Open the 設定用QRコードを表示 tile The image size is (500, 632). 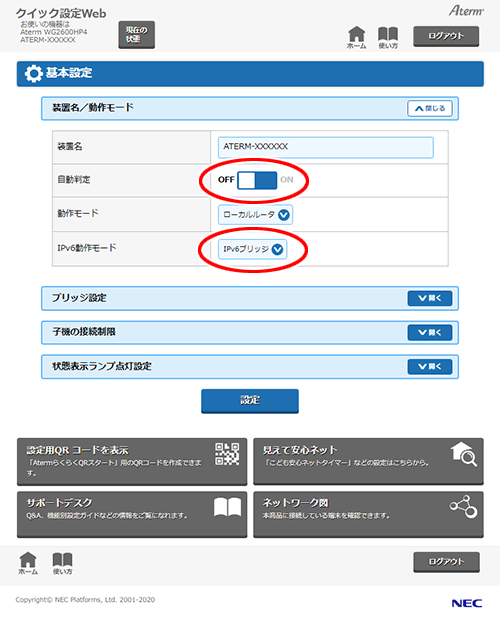point(132,462)
